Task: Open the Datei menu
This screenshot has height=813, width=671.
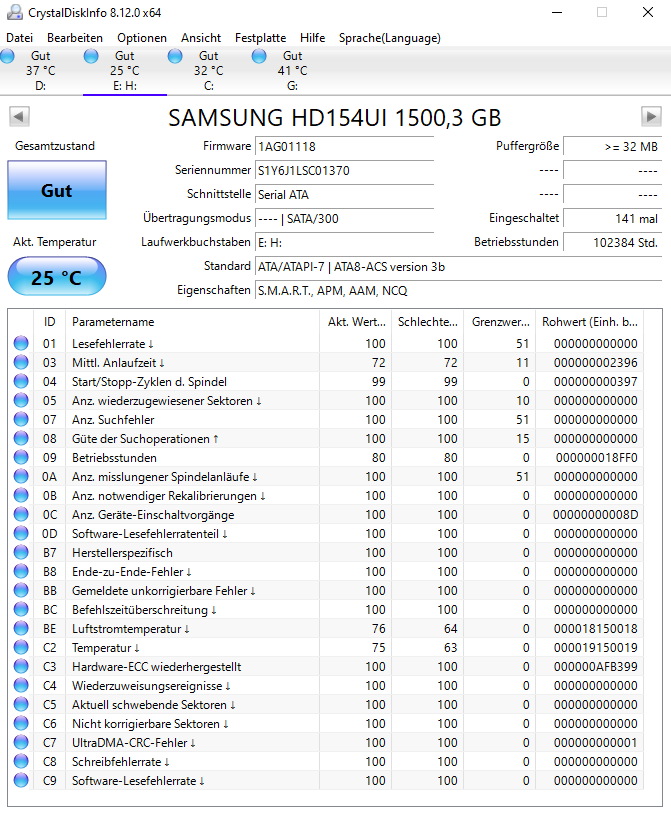Action: (20, 38)
